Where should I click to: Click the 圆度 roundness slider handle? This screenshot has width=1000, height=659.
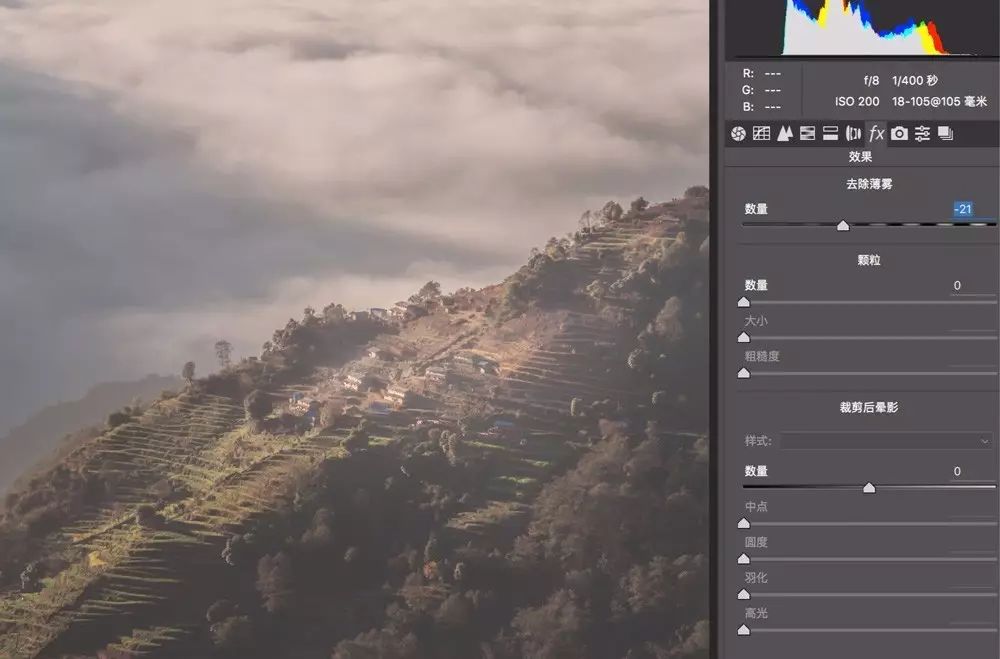pyautogui.click(x=744, y=559)
